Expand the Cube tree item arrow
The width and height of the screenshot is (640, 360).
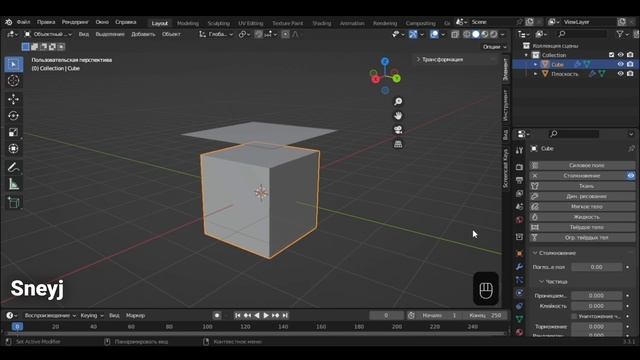536,64
